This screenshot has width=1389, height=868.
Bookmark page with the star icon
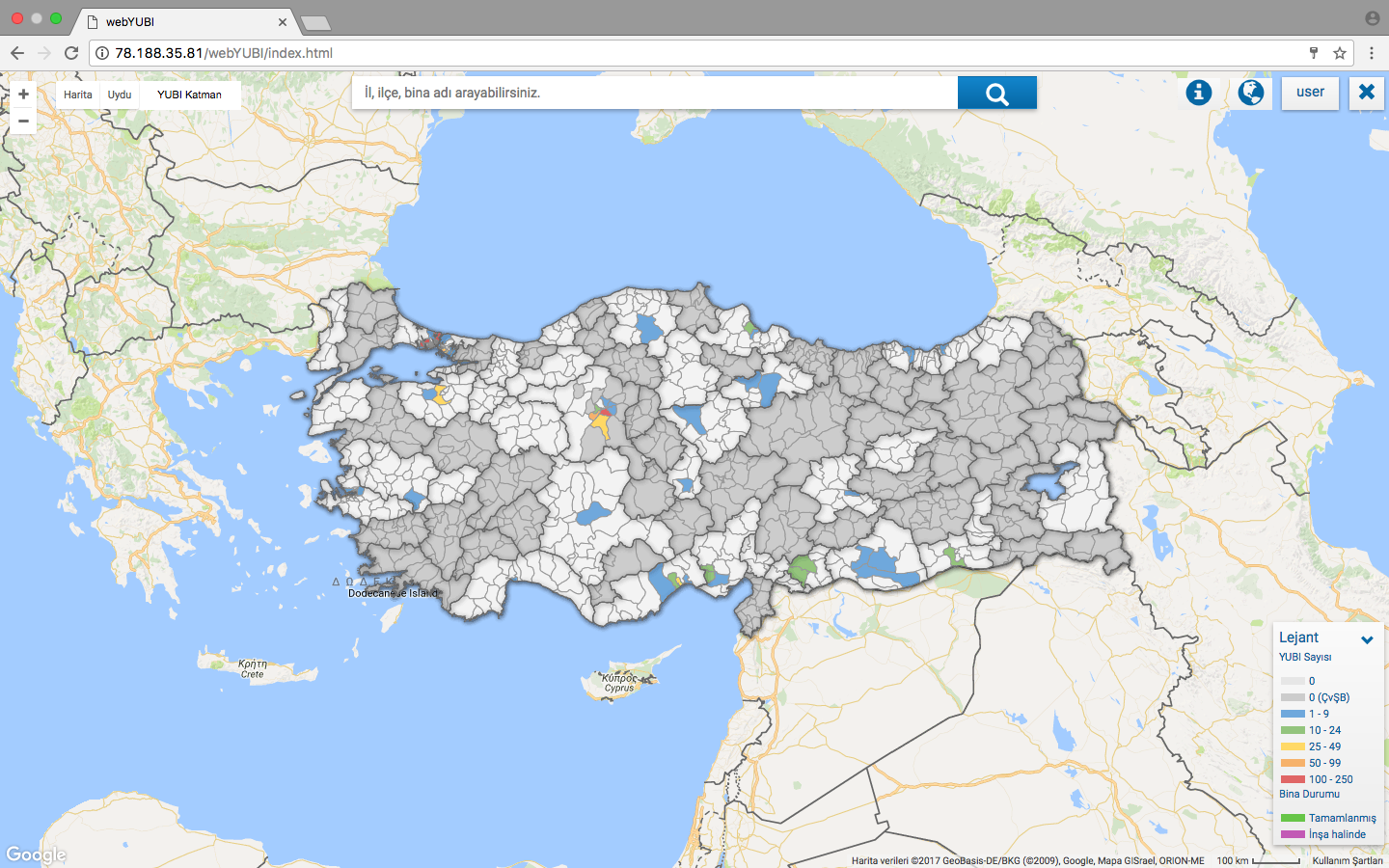[x=1339, y=53]
